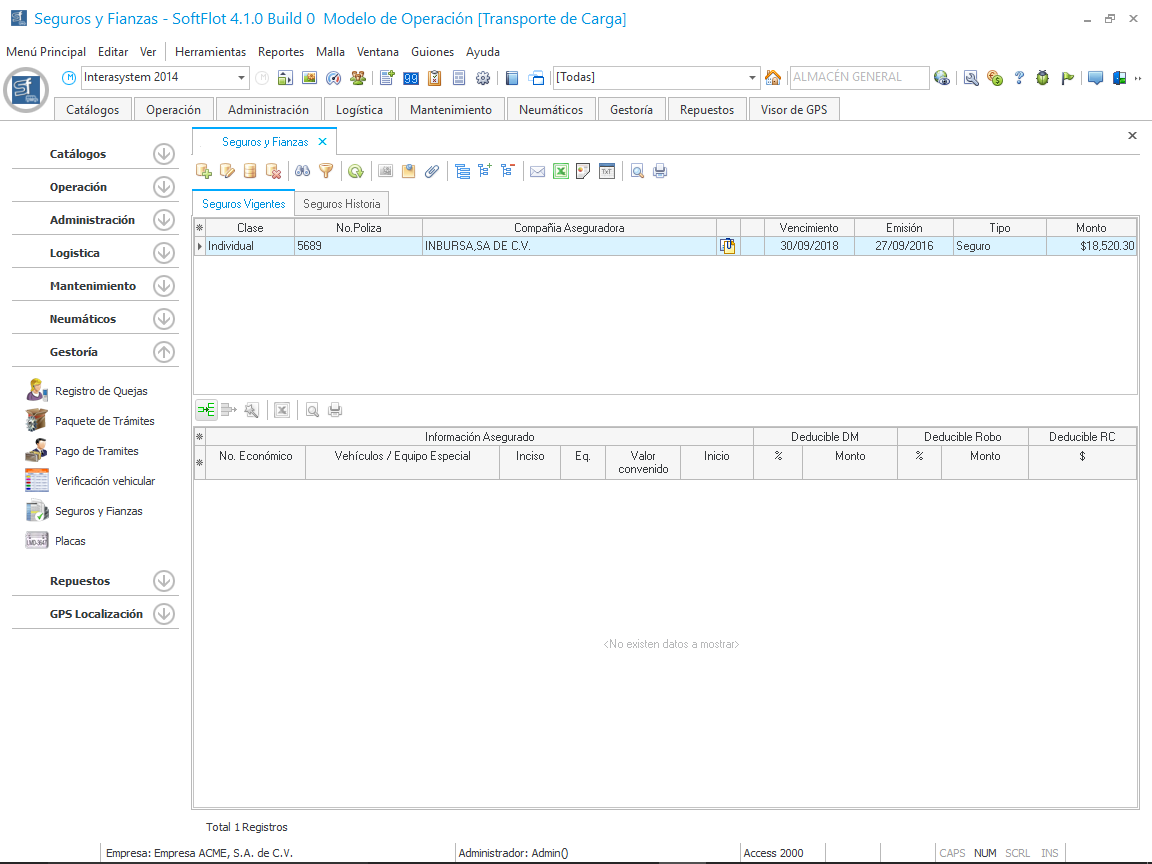Click the delete record icon with red X
The image size is (1152, 864).
[273, 171]
